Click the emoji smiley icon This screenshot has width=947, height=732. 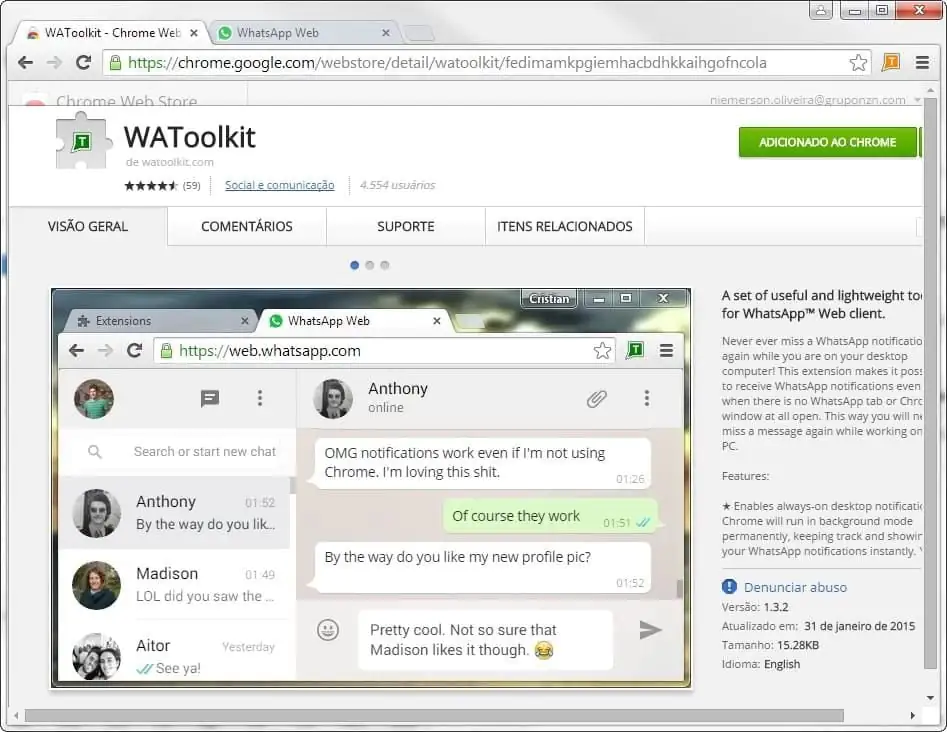[x=328, y=630]
